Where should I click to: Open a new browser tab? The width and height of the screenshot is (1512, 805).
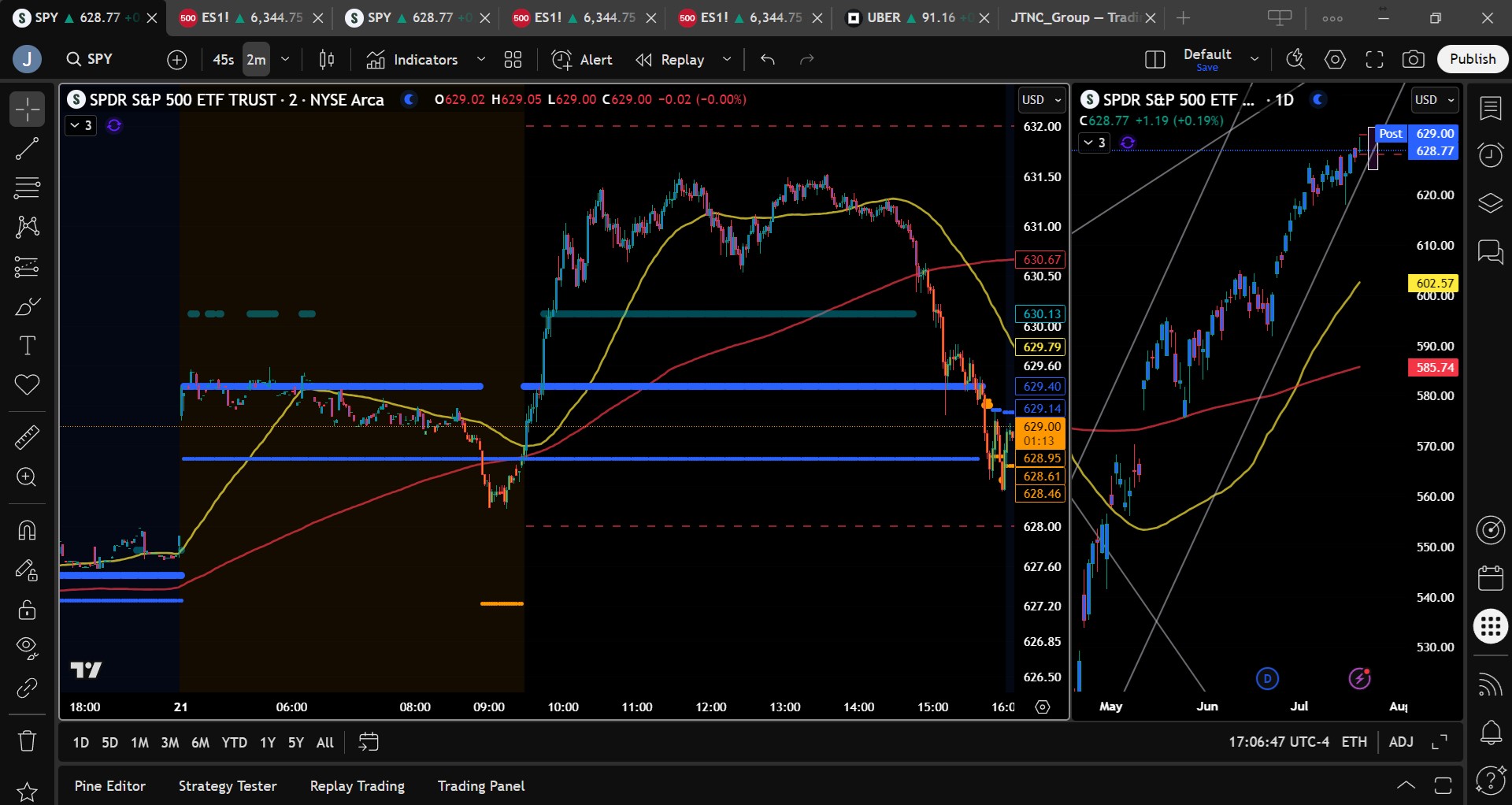pos(1183,17)
